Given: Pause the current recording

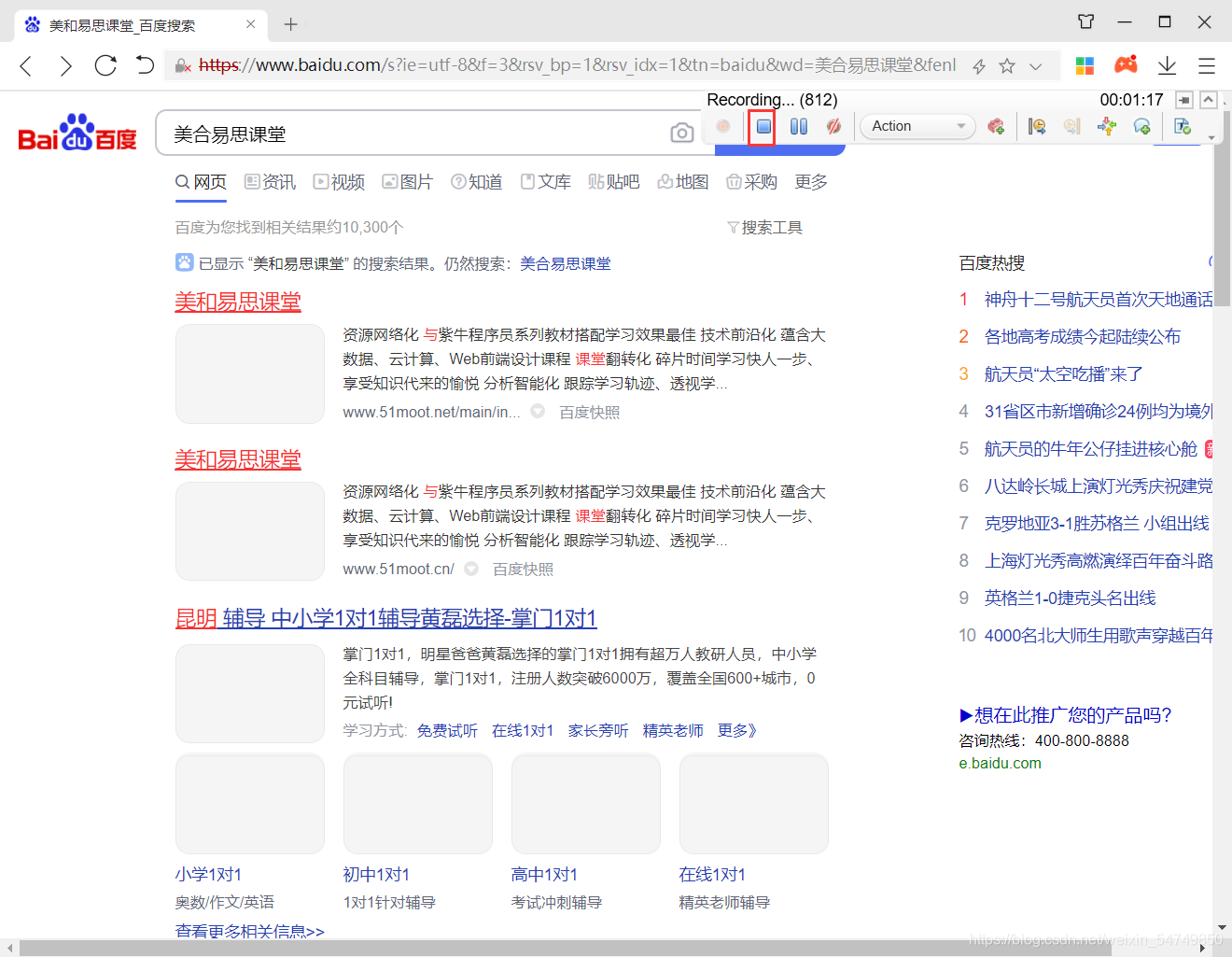Looking at the screenshot, I should [799, 126].
